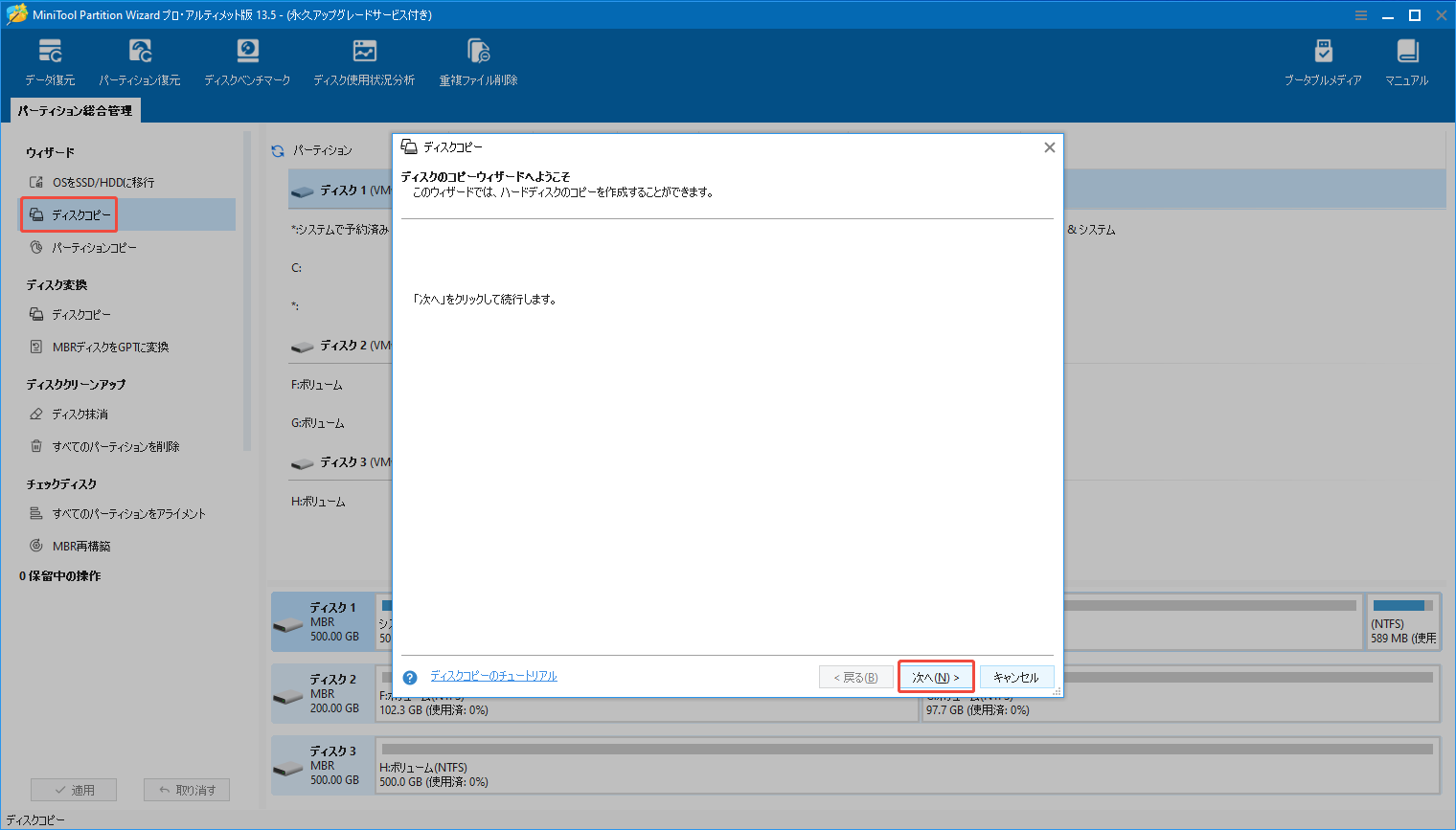Open the hamburger menu in the title bar
Viewport: 1456px width, 830px height.
(x=1361, y=14)
